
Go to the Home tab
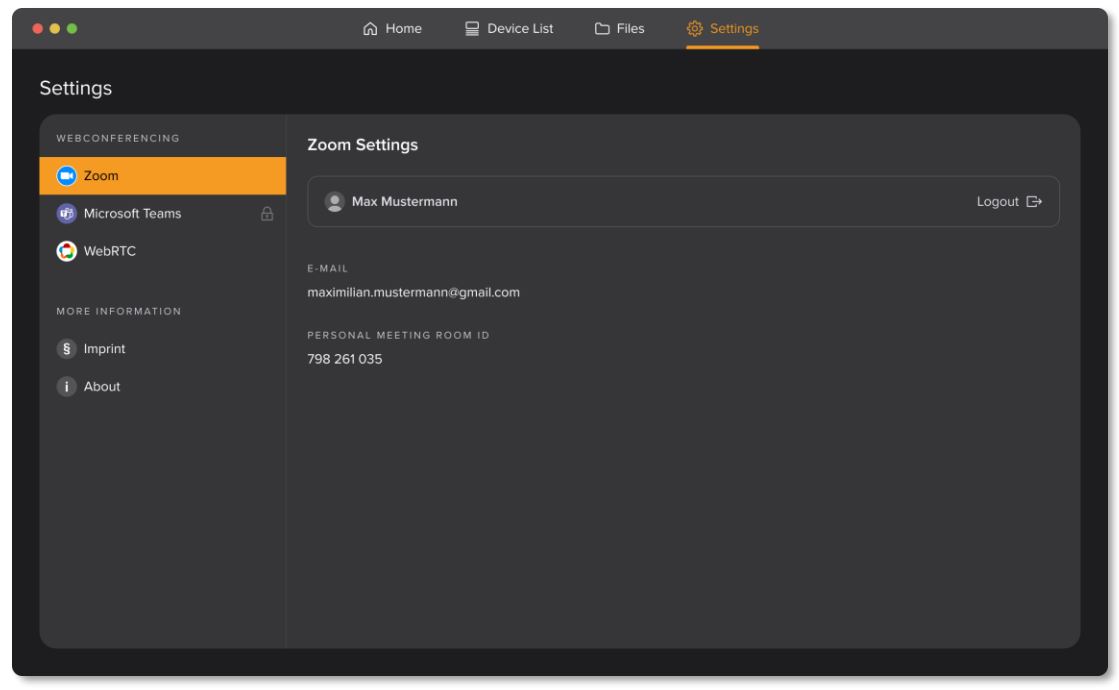(392, 30)
